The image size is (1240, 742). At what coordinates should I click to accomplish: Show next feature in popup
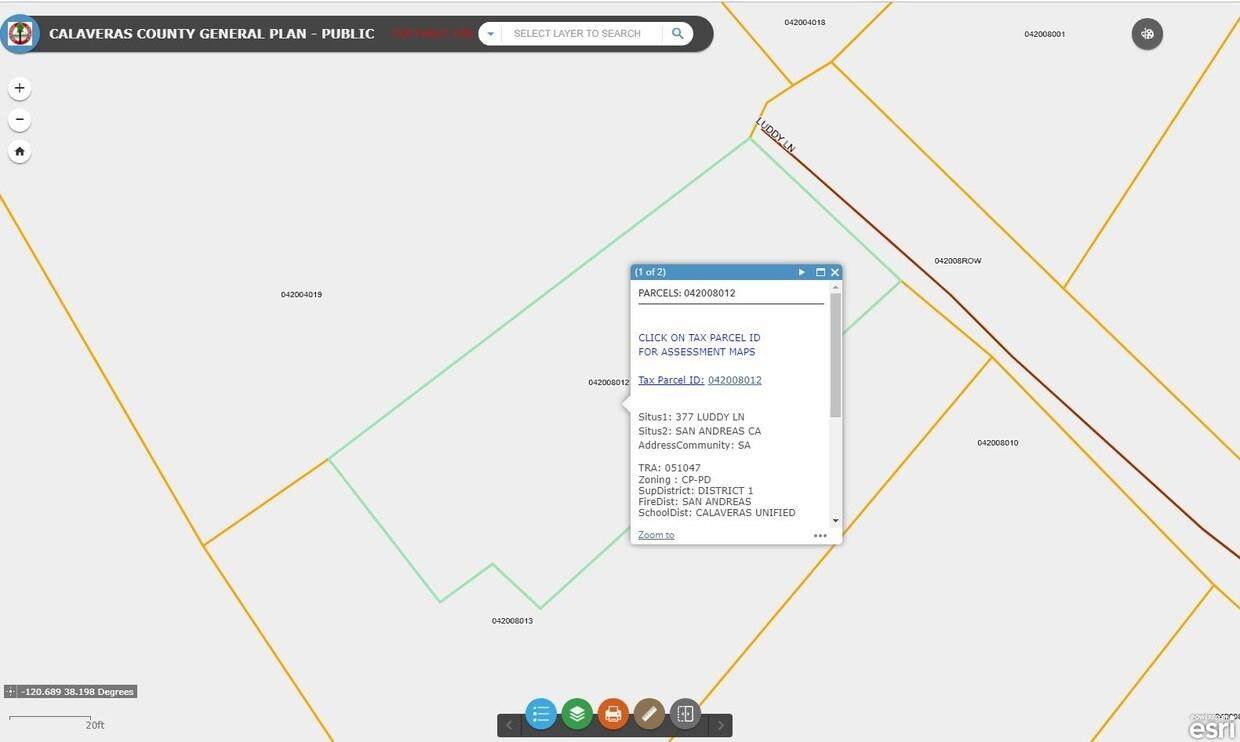click(x=802, y=272)
